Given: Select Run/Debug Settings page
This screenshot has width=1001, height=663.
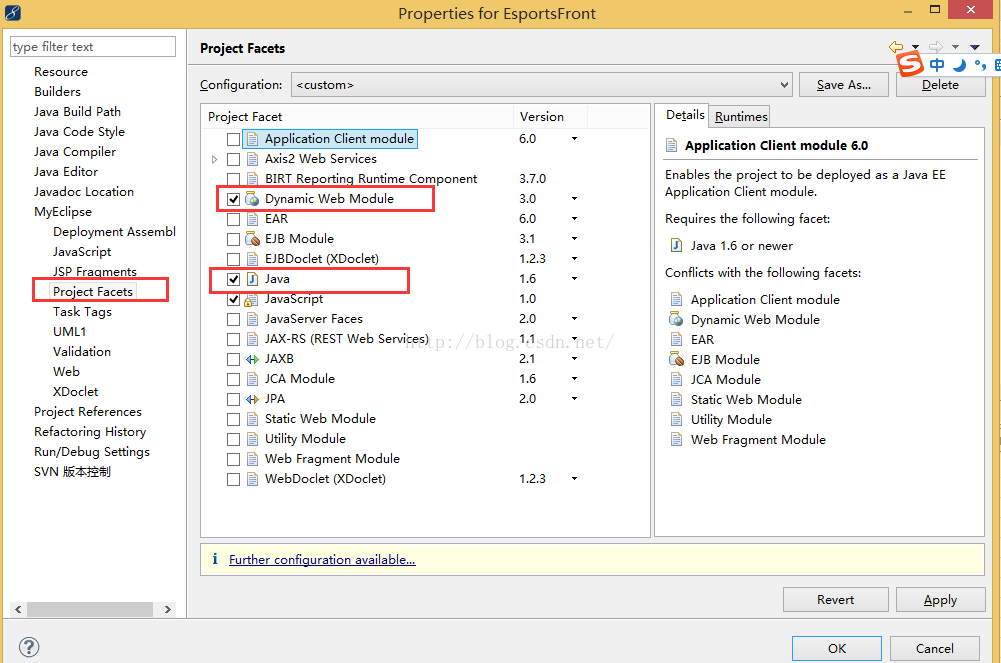Looking at the screenshot, I should 92,452.
